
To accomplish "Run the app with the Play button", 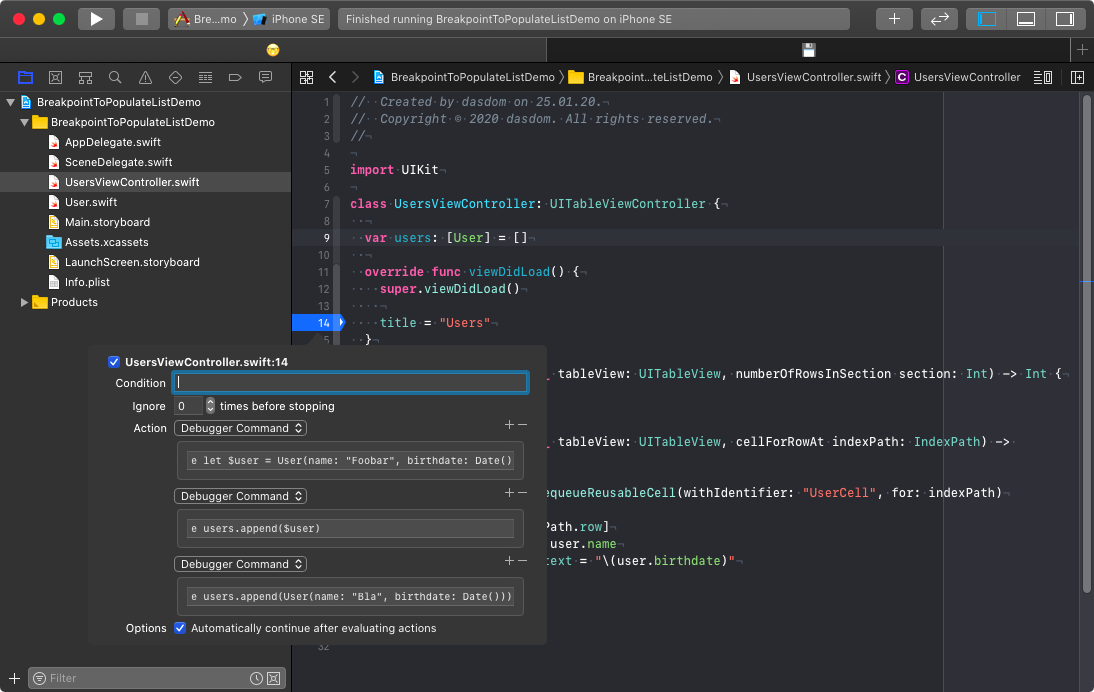I will 96,19.
